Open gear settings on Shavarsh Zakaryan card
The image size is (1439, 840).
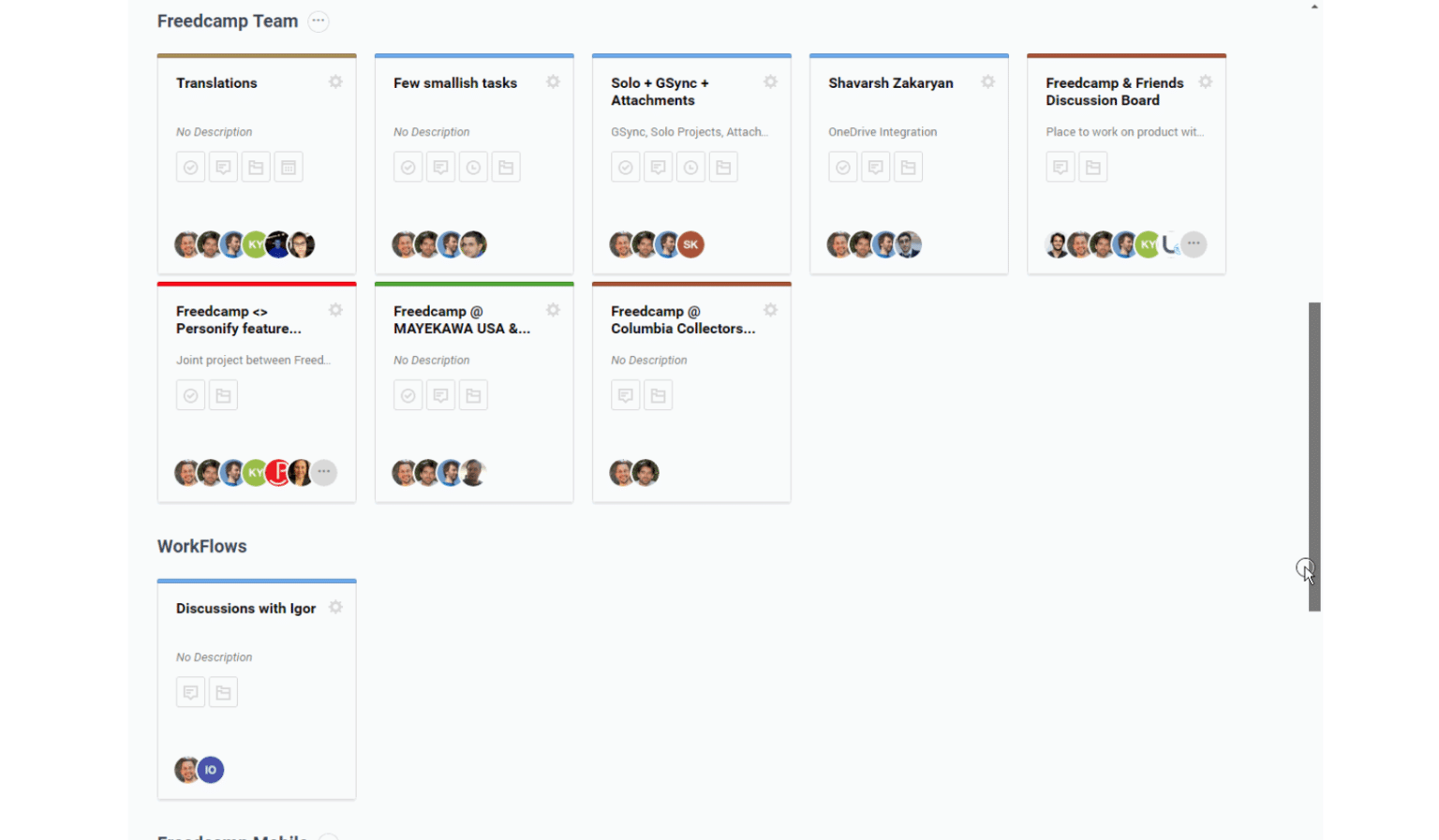click(x=987, y=82)
